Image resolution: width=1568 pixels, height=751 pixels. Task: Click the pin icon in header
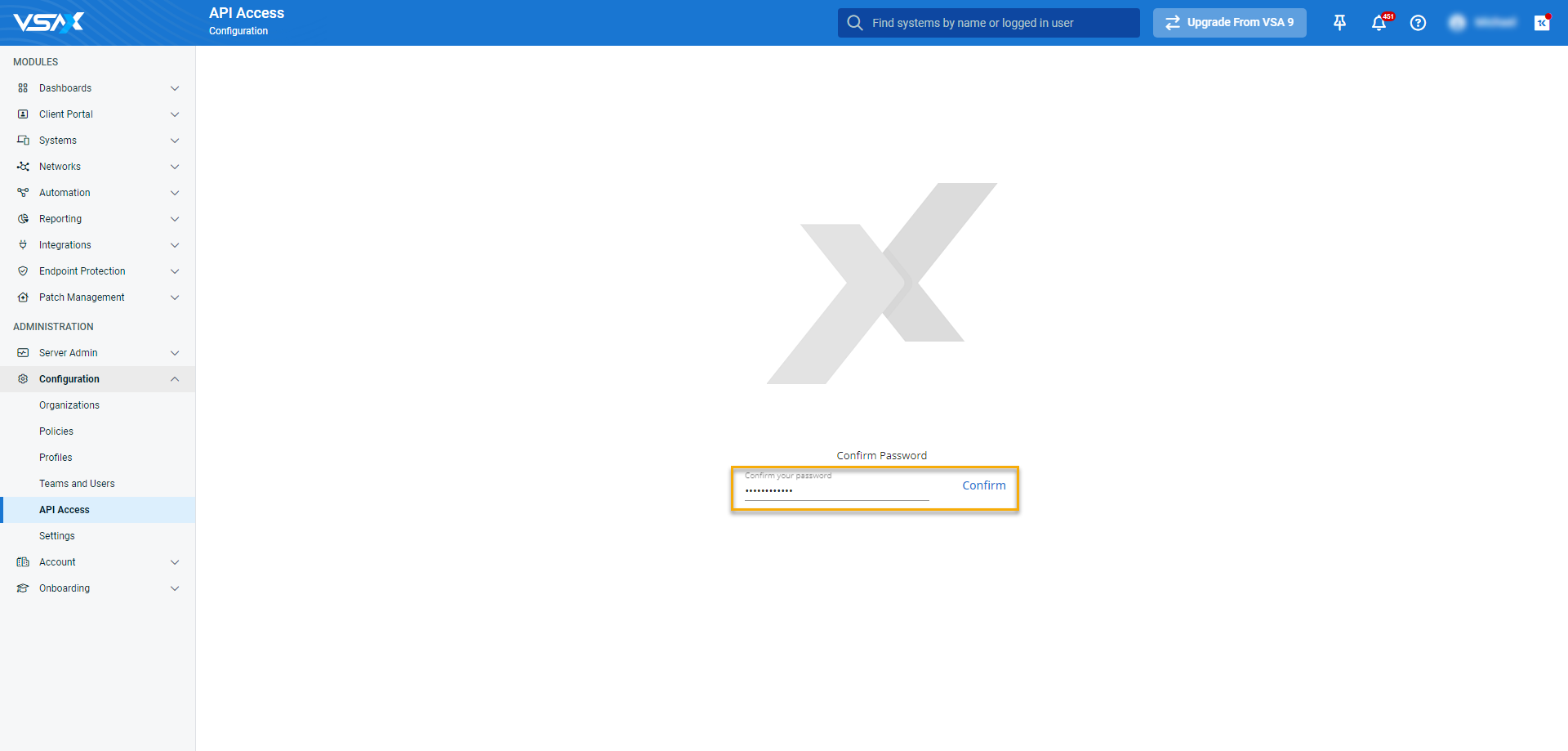pyautogui.click(x=1339, y=23)
